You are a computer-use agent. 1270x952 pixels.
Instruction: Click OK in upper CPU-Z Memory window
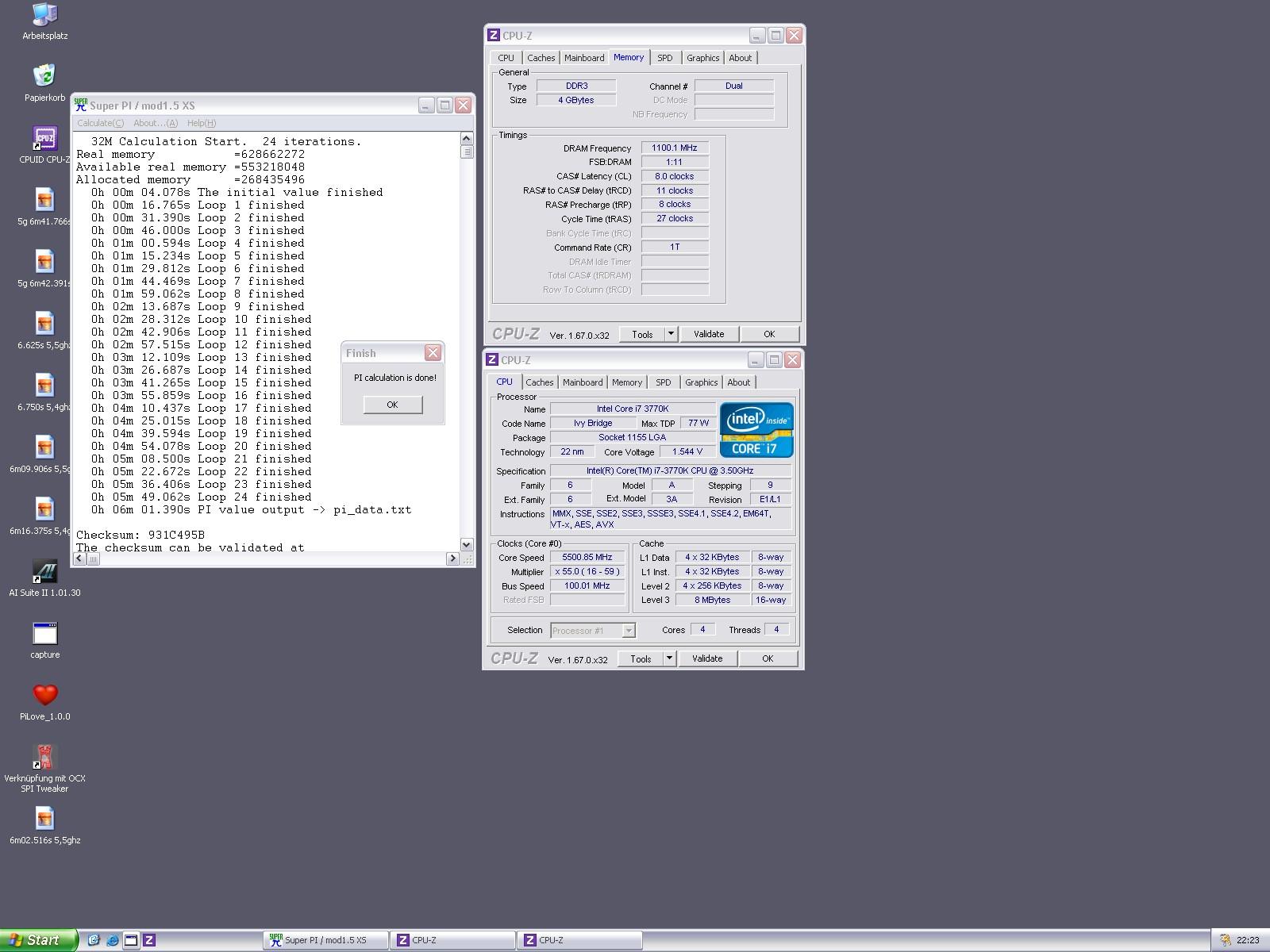tap(769, 334)
